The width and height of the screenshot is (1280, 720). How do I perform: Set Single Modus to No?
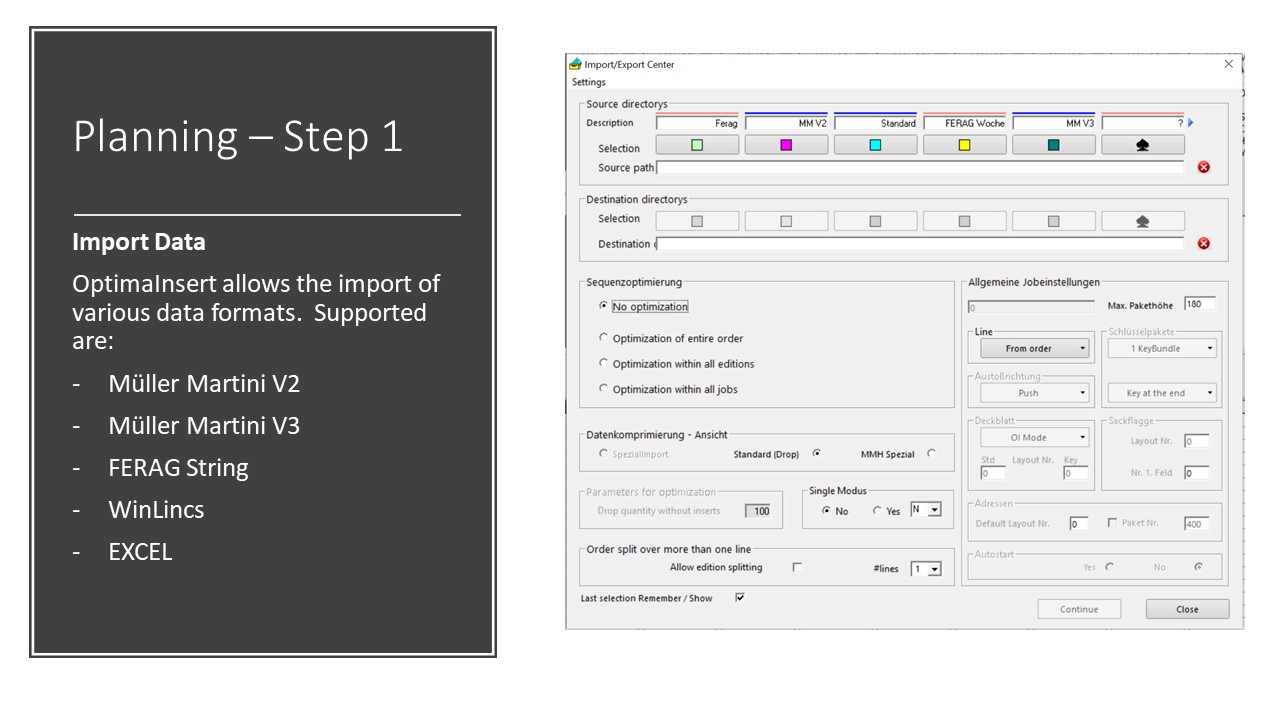pyautogui.click(x=826, y=510)
